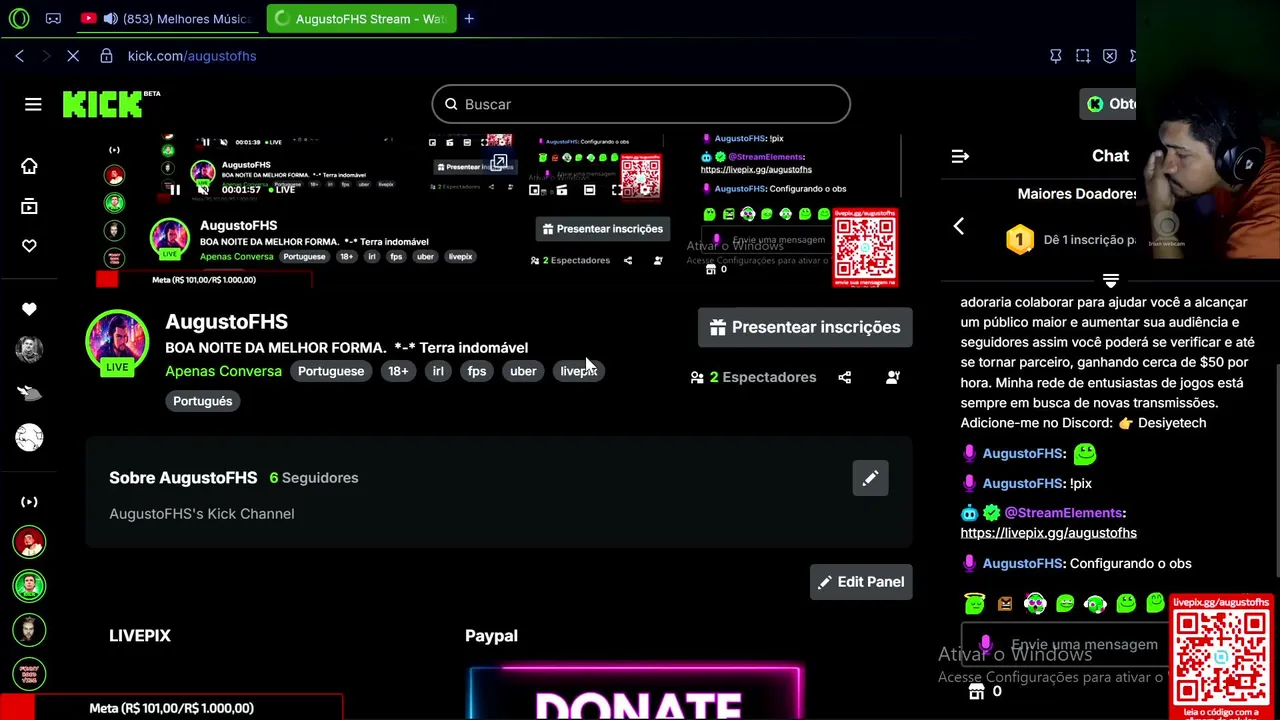Click the 6 Seguidores count
1280x720 pixels.
point(314,478)
